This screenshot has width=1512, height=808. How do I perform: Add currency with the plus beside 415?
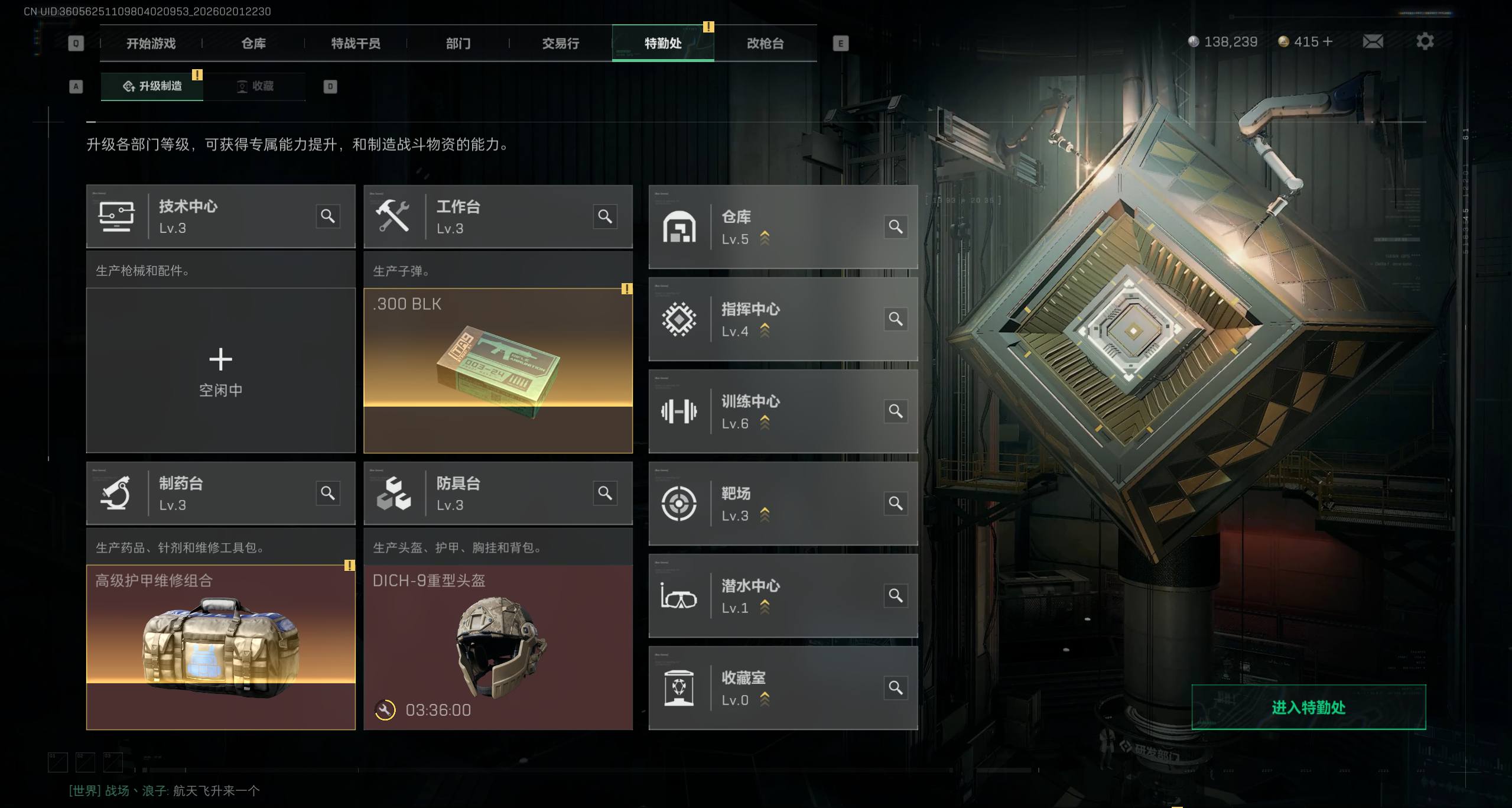(1328, 41)
